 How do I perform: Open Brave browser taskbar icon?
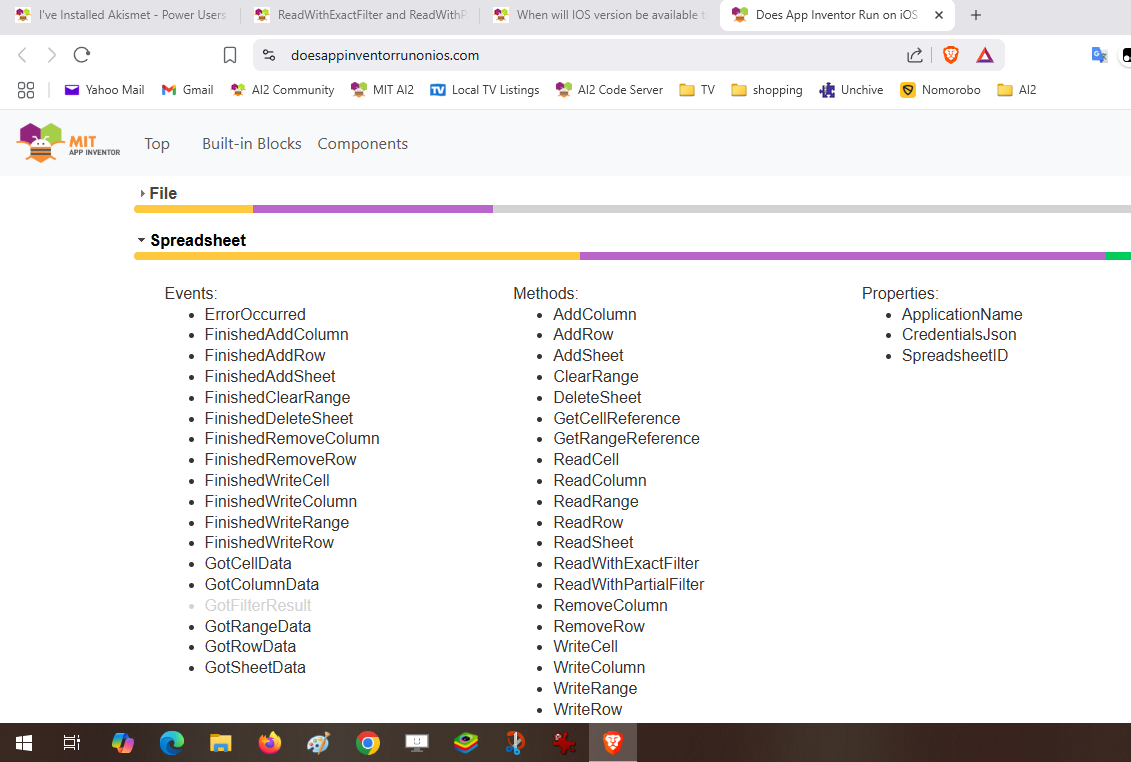[613, 743]
